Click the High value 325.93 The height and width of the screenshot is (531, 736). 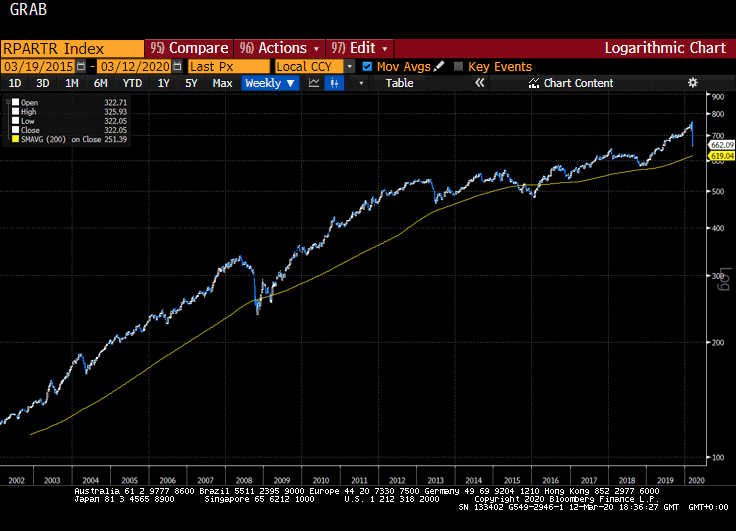pos(115,112)
